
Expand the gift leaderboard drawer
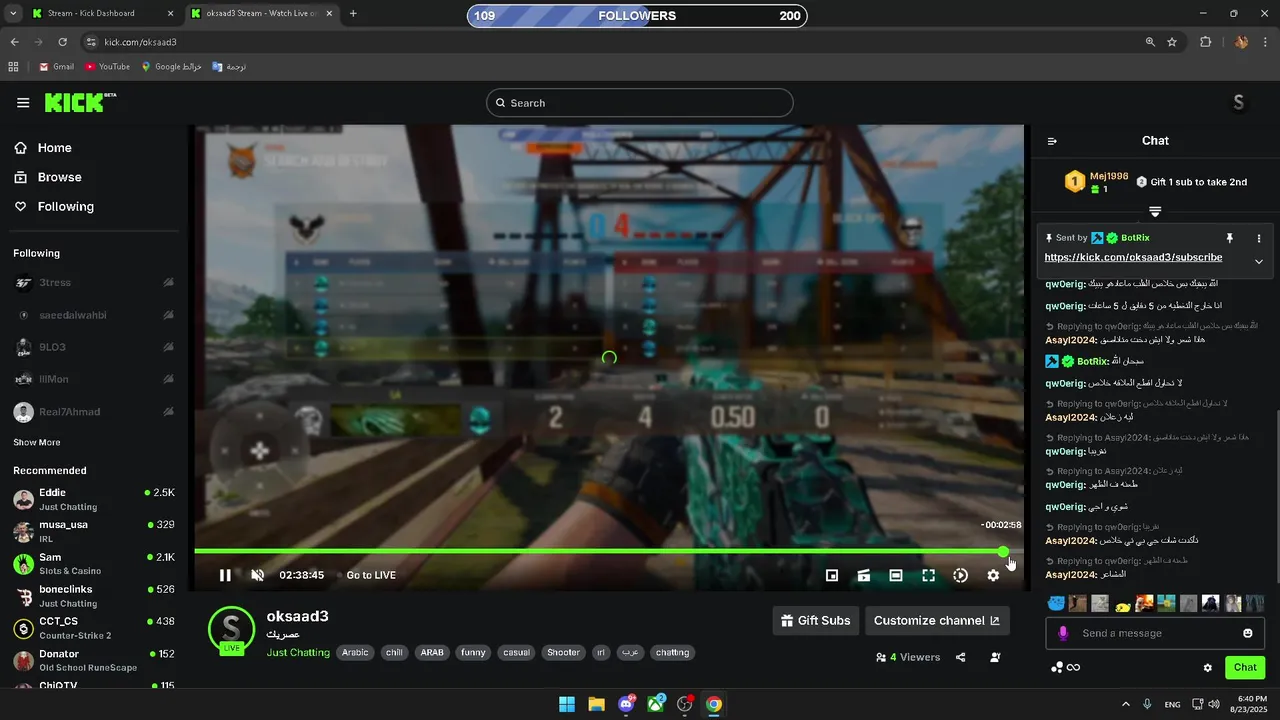(x=1155, y=211)
